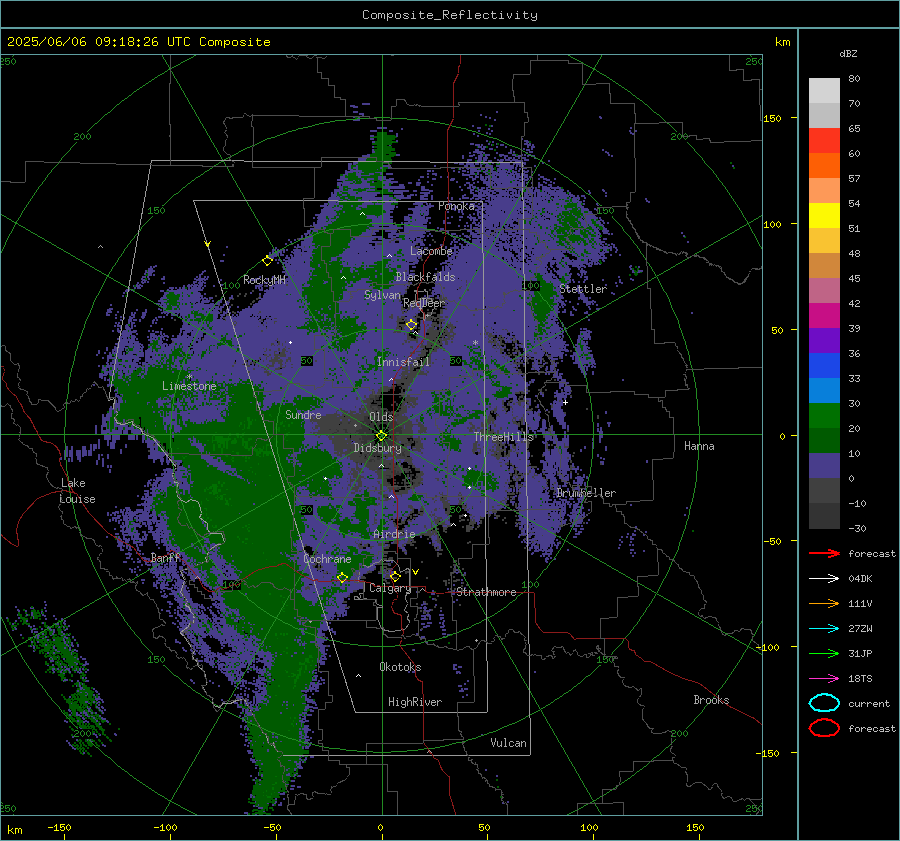
Task: Click the orange 111V arrow legend icon
Action: (x=824, y=603)
